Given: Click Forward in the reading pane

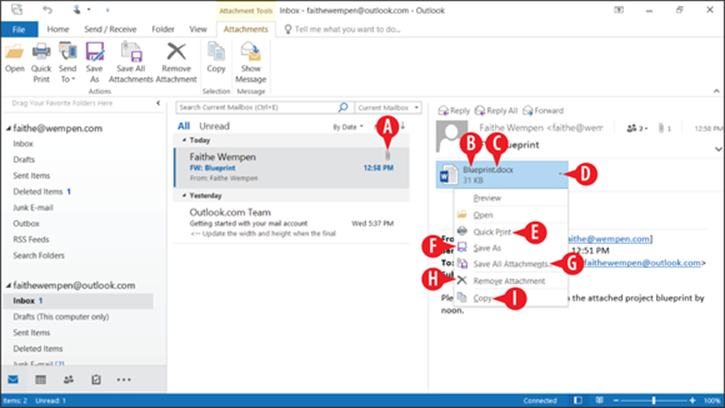Looking at the screenshot, I should pyautogui.click(x=543, y=111).
